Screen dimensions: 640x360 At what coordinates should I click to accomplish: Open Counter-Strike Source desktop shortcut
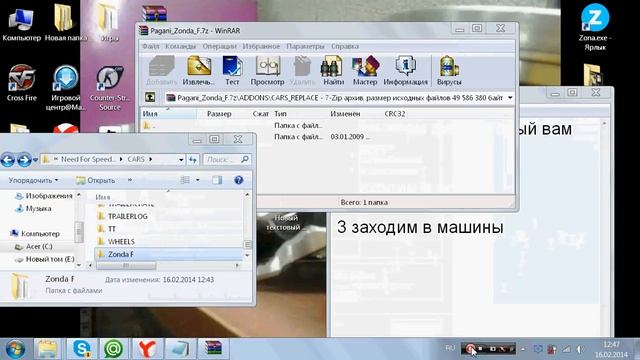tap(110, 89)
